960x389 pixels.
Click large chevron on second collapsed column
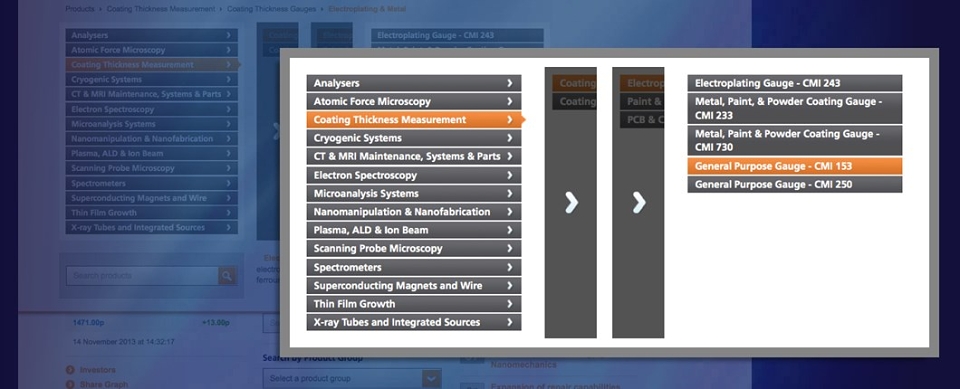[x=639, y=203]
